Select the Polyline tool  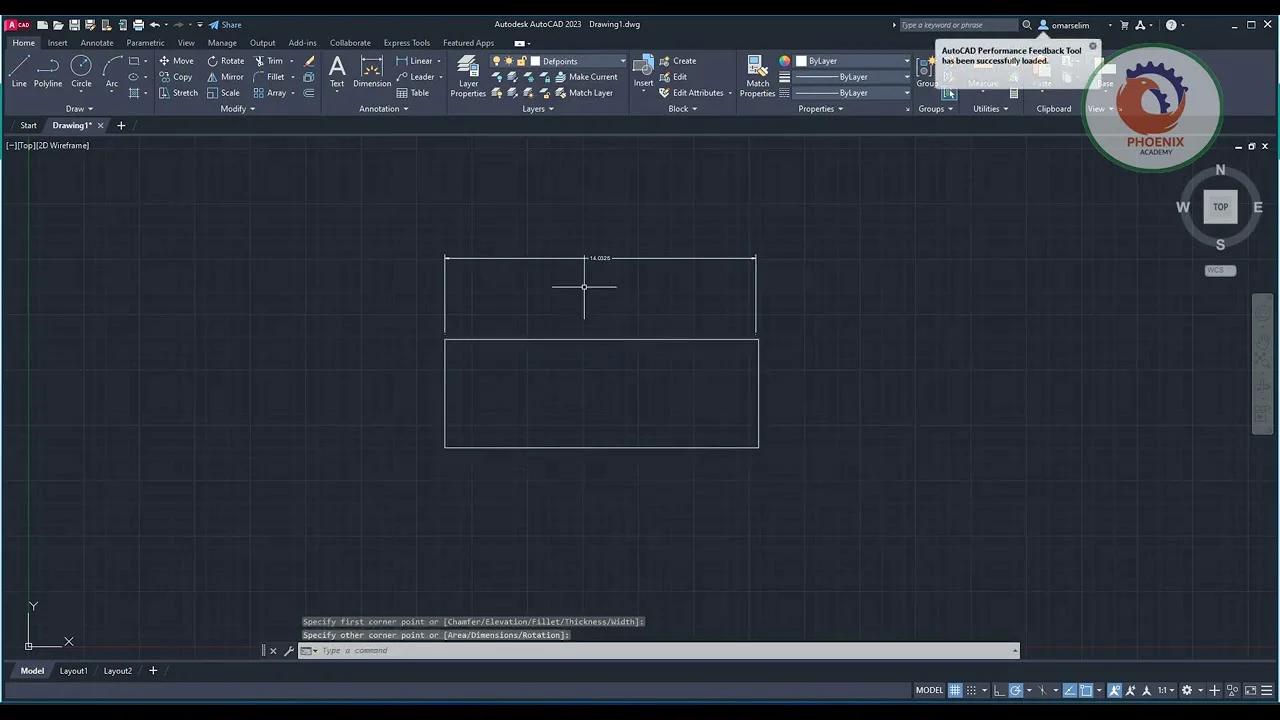48,72
